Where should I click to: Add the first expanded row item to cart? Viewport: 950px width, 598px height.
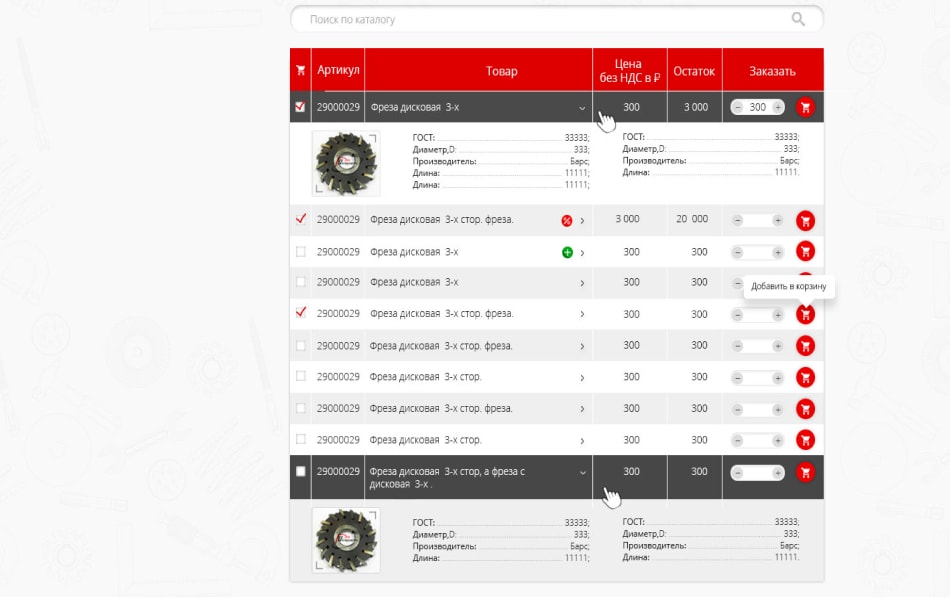pos(805,107)
